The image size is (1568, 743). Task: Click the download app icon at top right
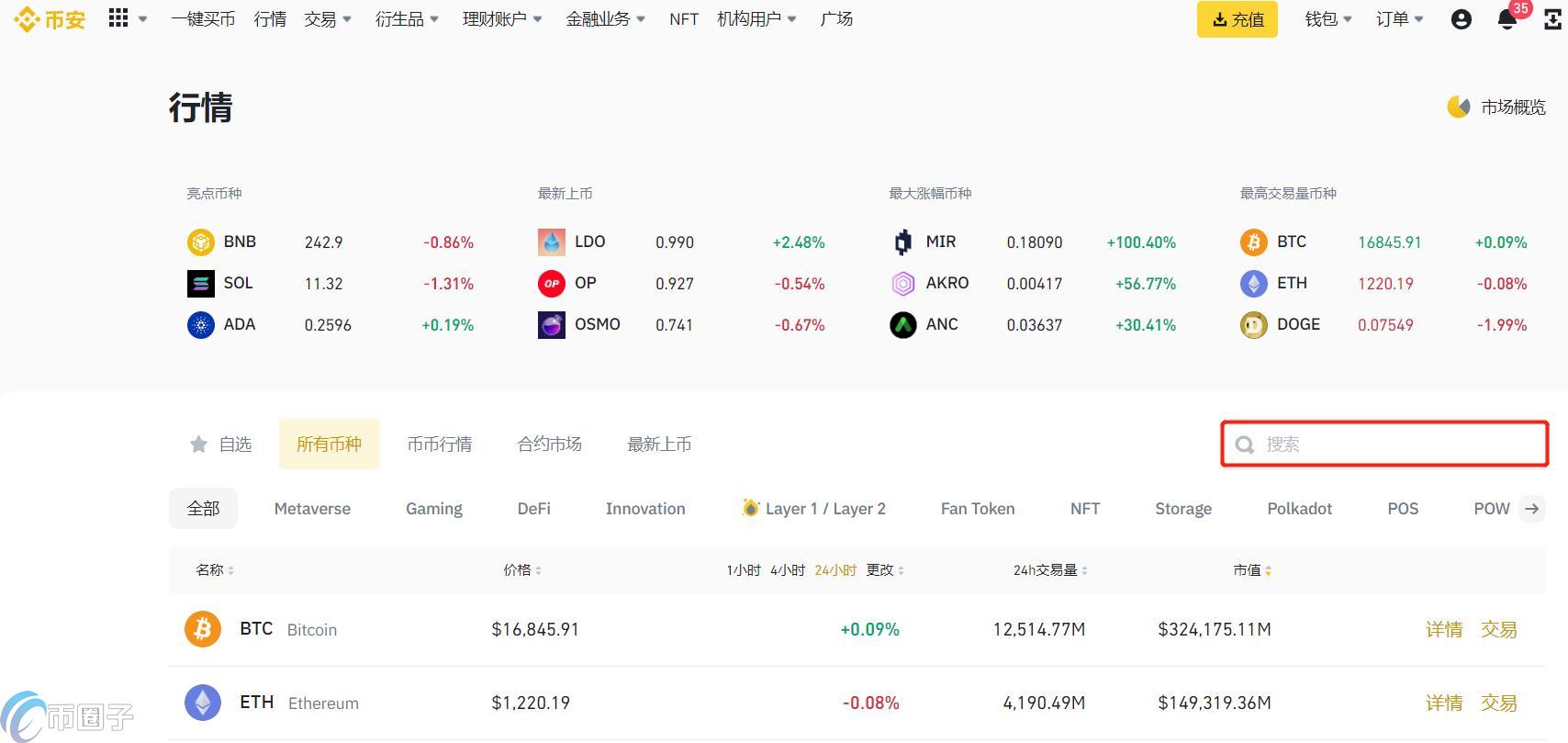coord(1553,19)
